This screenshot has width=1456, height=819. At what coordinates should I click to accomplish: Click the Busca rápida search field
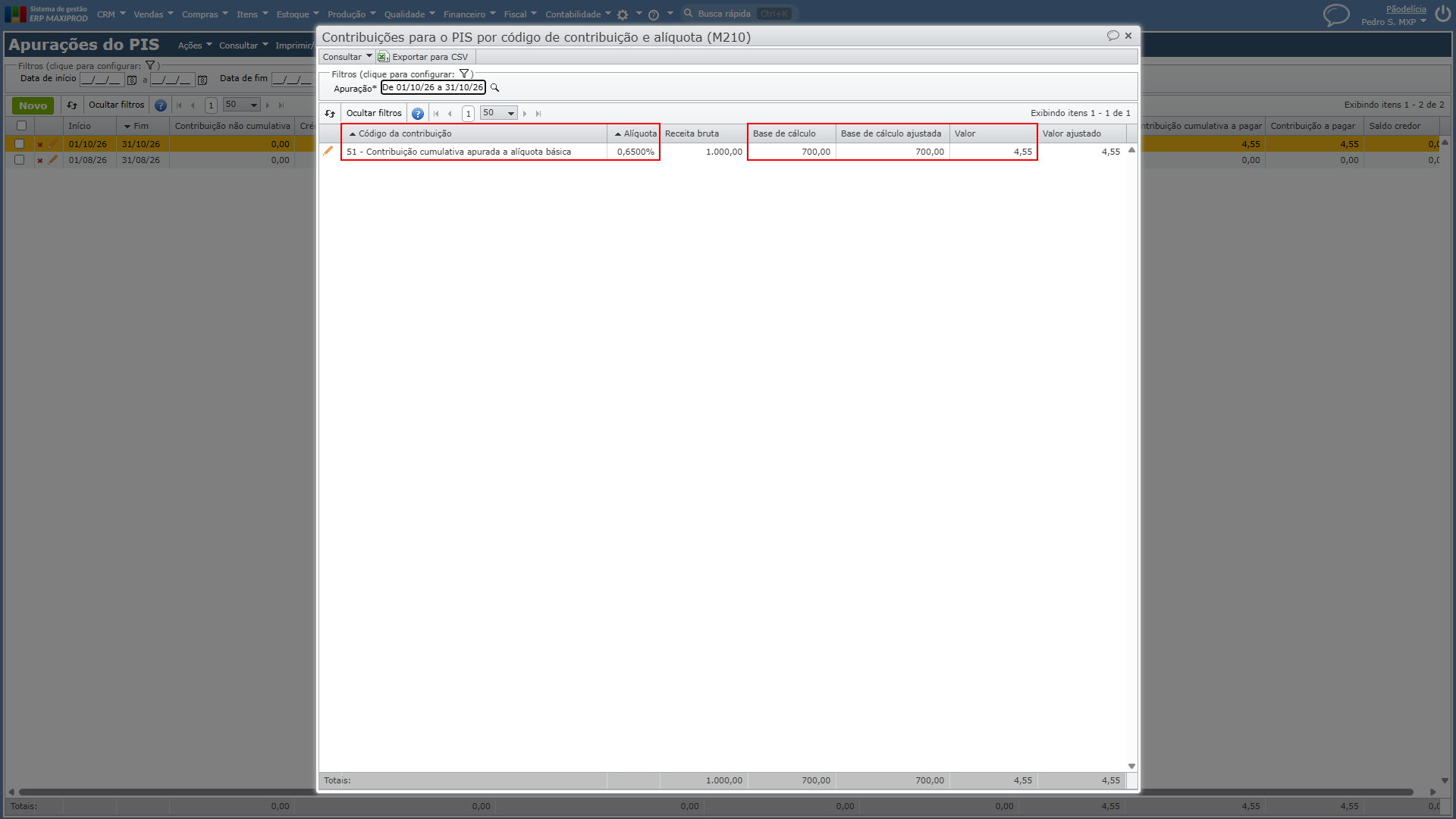[x=739, y=14]
